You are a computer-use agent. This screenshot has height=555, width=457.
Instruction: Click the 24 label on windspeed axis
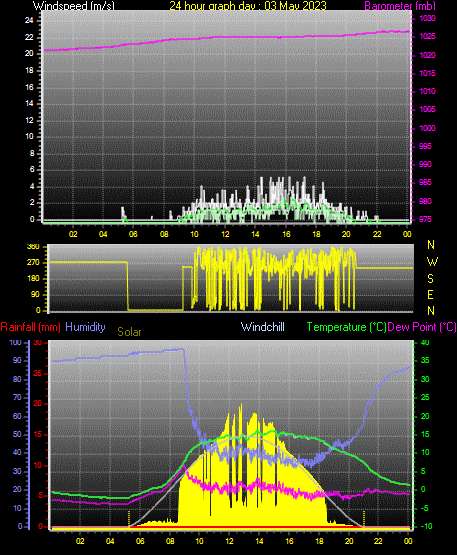(x=29, y=21)
